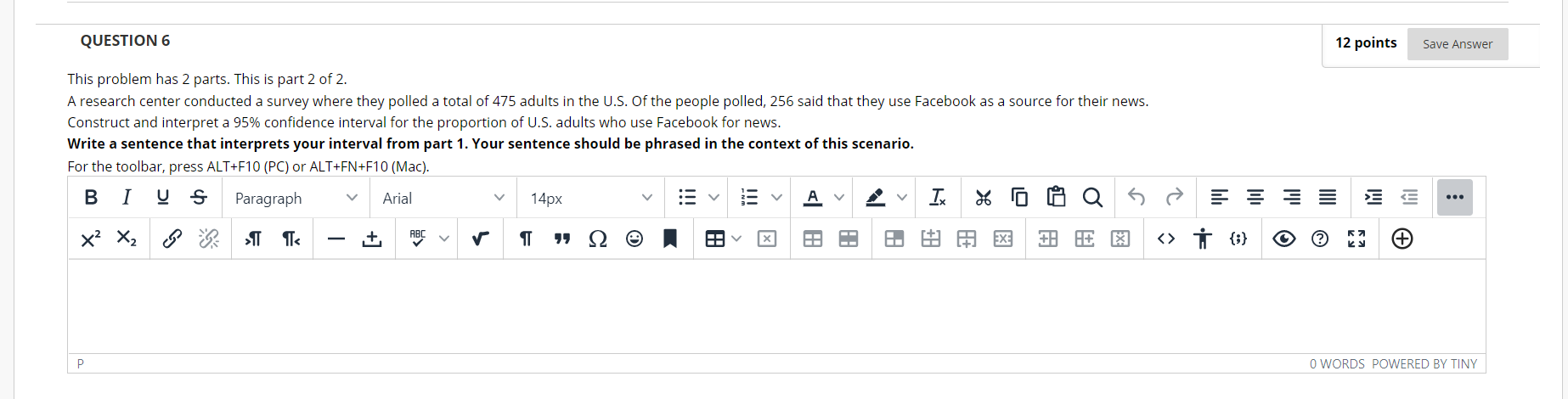This screenshot has width=1568, height=399.
Task: Open the special character Omega tool
Action: click(598, 239)
